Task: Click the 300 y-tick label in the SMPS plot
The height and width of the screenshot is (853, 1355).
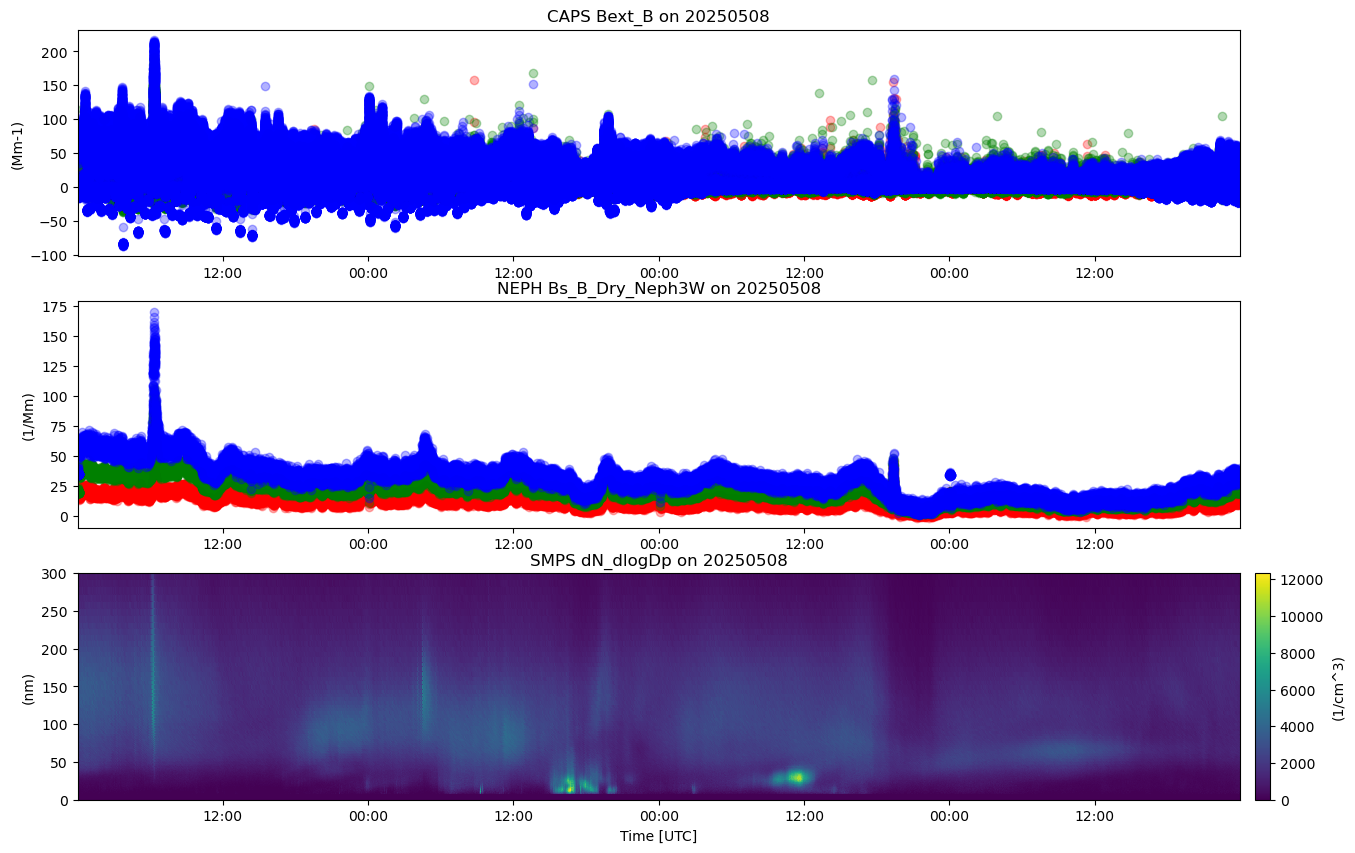Action: (x=57, y=574)
